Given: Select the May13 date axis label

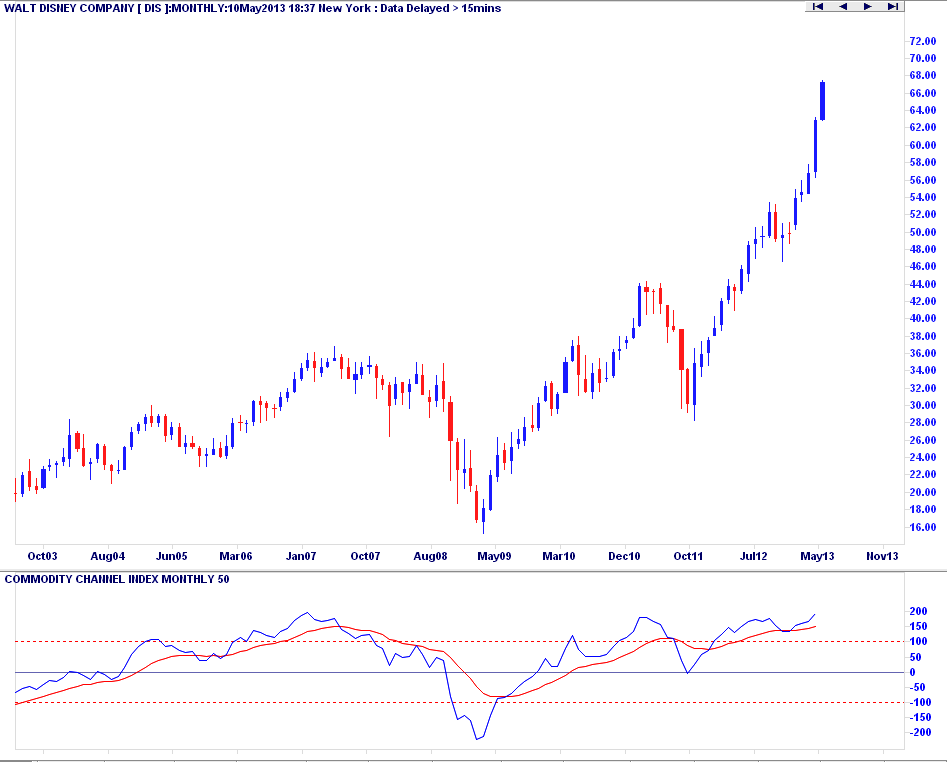Looking at the screenshot, I should click(x=818, y=556).
